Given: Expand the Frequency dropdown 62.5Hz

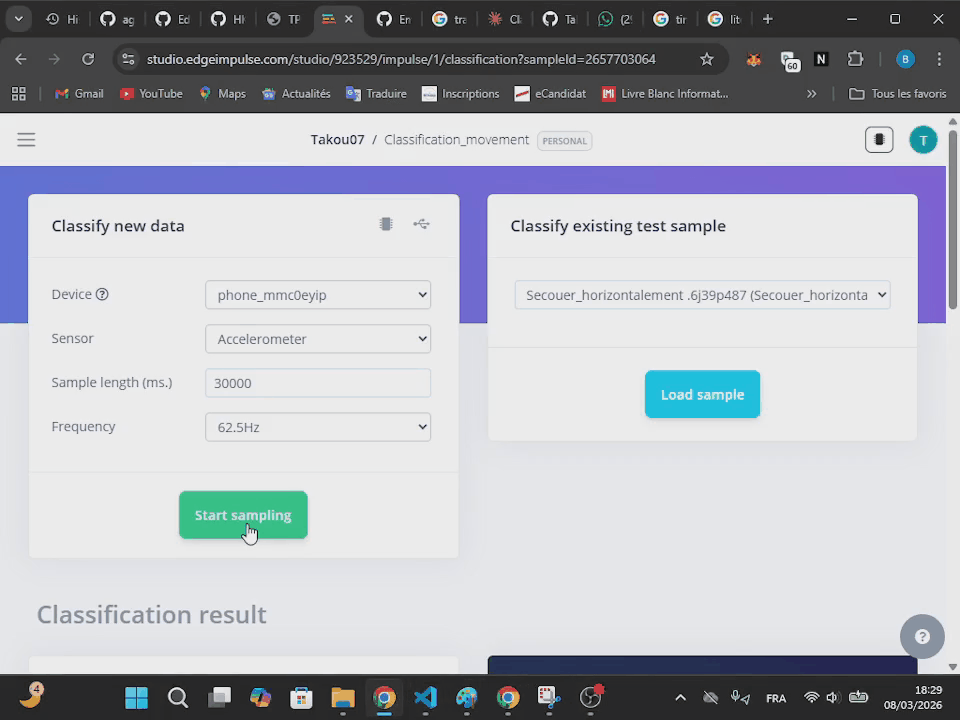Looking at the screenshot, I should 318,427.
